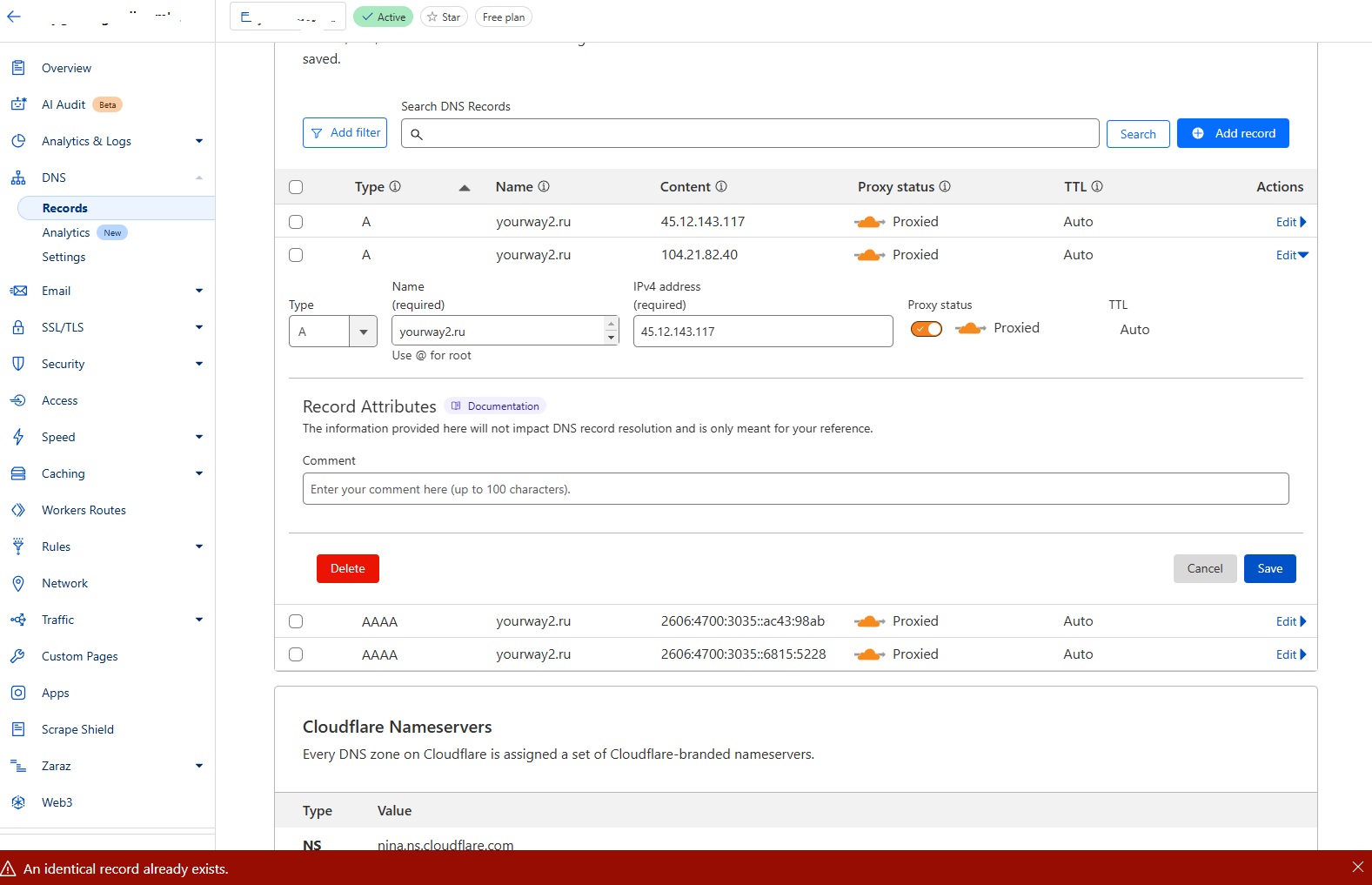The width and height of the screenshot is (1372, 885).
Task: Delete the DNS record being edited
Action: [x=348, y=568]
